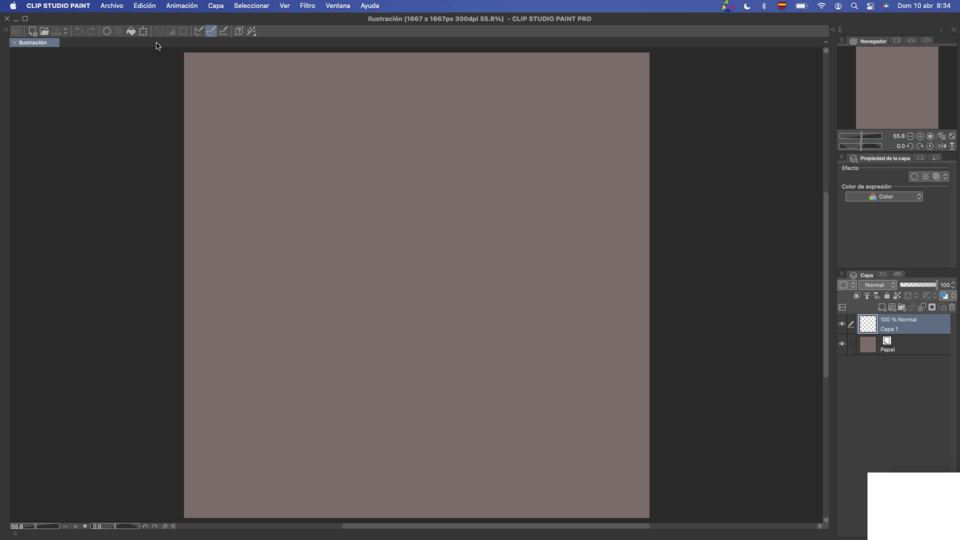
Task: Toggle clip to layer below icon
Action: tap(857, 296)
